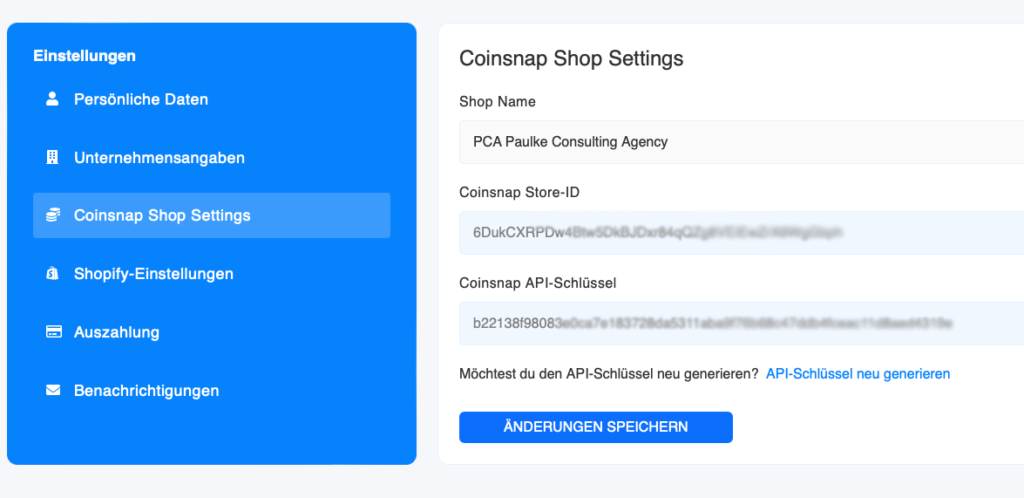Open the Benachrichtigungen settings page
Screen dimensions: 1024x498
click(x=146, y=390)
